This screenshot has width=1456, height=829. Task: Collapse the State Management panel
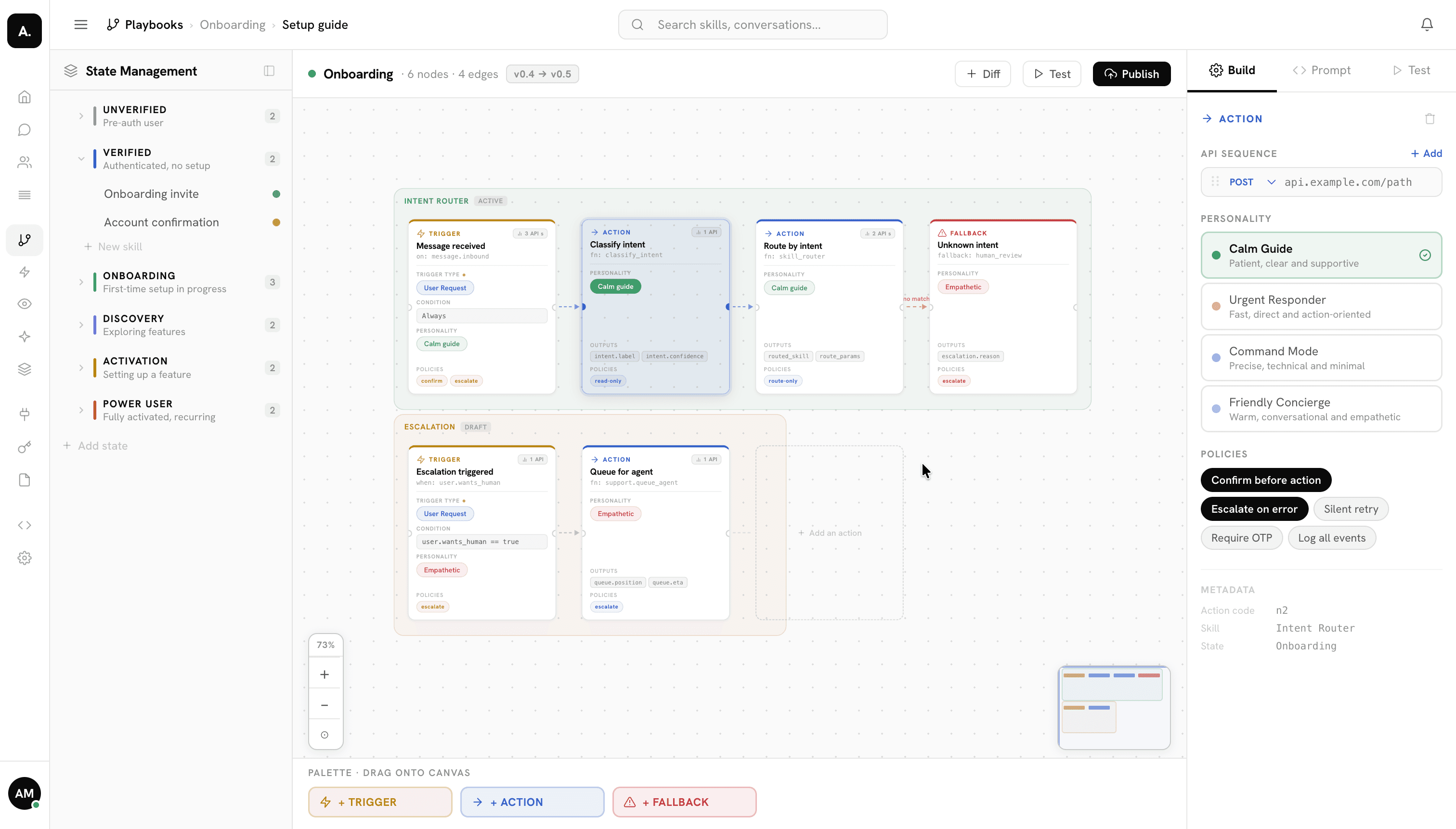click(x=269, y=71)
